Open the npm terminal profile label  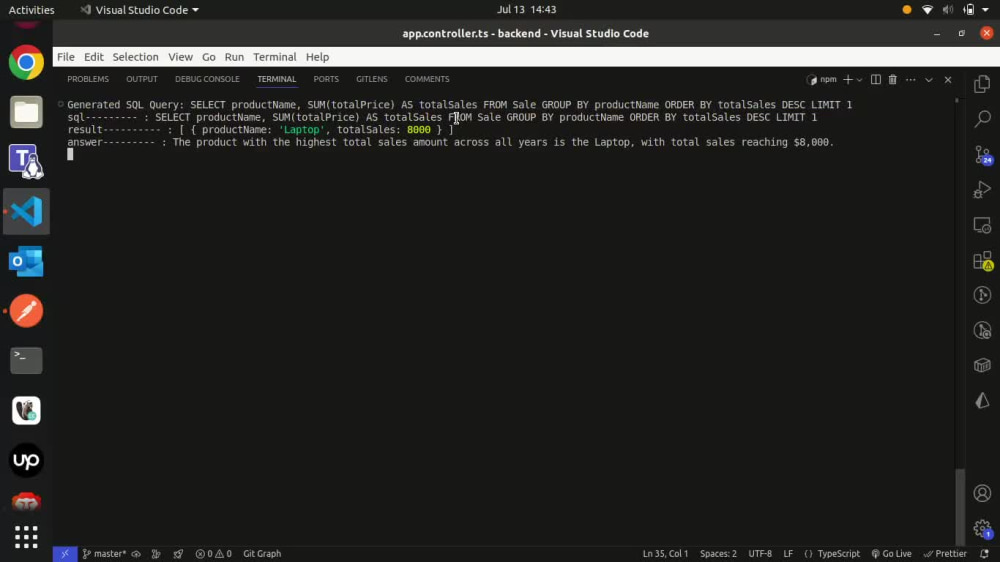pyautogui.click(x=822, y=80)
